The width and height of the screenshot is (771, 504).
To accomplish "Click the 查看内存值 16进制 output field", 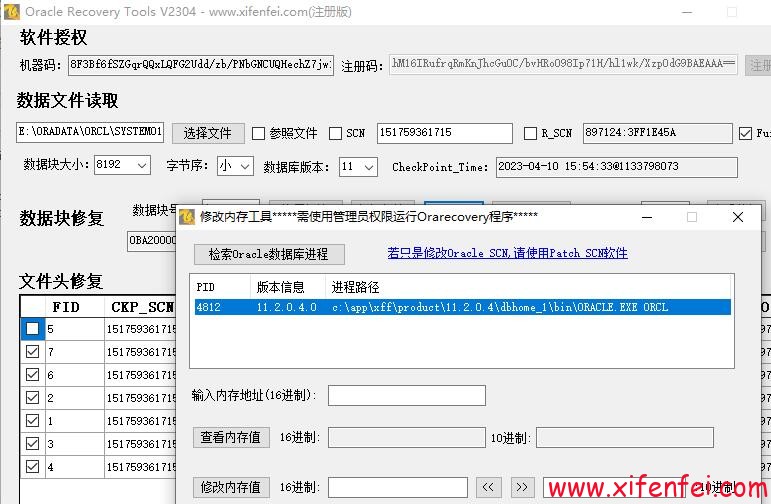I will pyautogui.click(x=407, y=438).
